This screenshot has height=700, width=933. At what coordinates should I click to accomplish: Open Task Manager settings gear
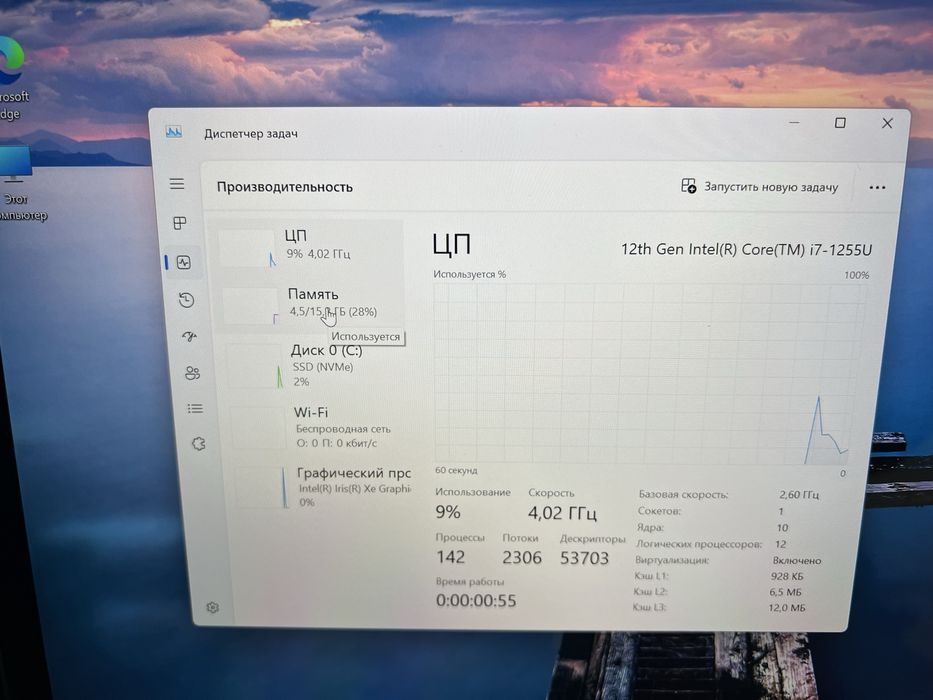(x=212, y=608)
